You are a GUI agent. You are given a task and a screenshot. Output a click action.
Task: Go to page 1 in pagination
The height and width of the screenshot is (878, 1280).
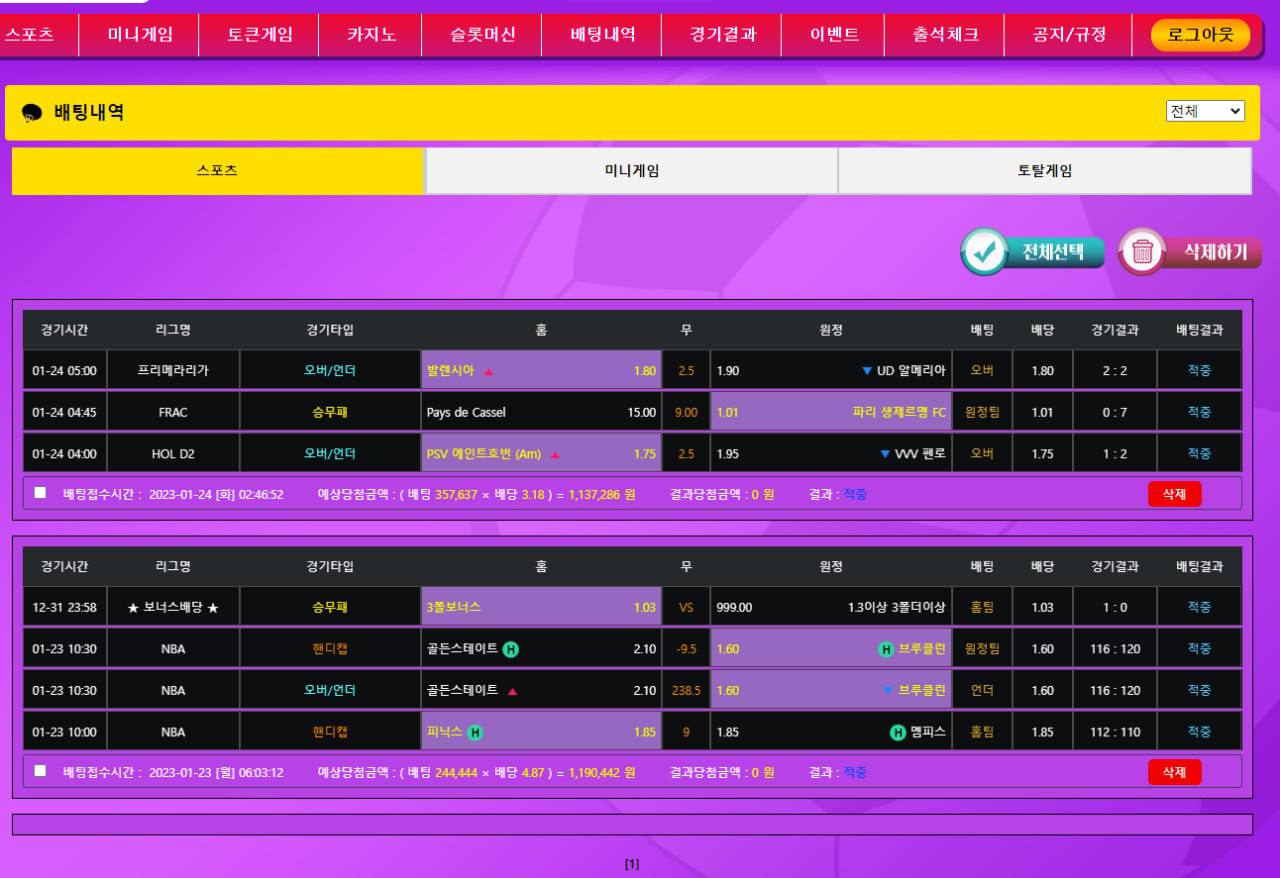coord(631,864)
